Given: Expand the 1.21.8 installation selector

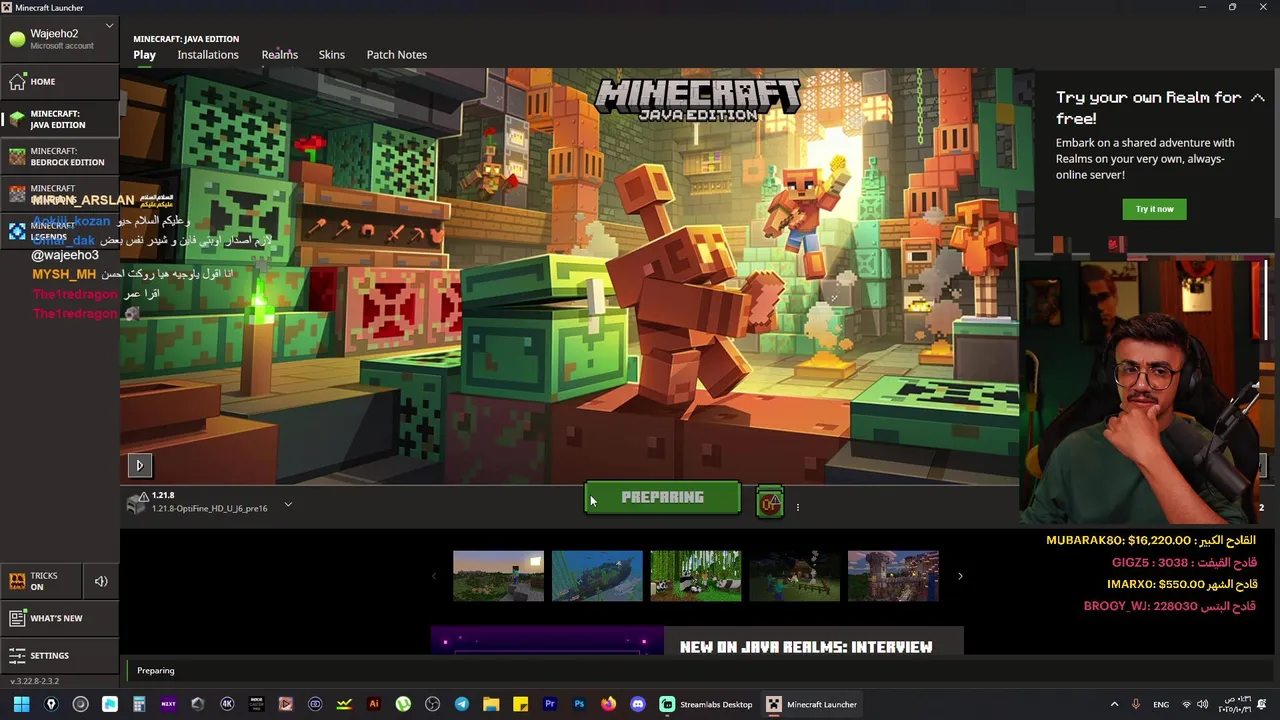Looking at the screenshot, I should pyautogui.click(x=288, y=505).
